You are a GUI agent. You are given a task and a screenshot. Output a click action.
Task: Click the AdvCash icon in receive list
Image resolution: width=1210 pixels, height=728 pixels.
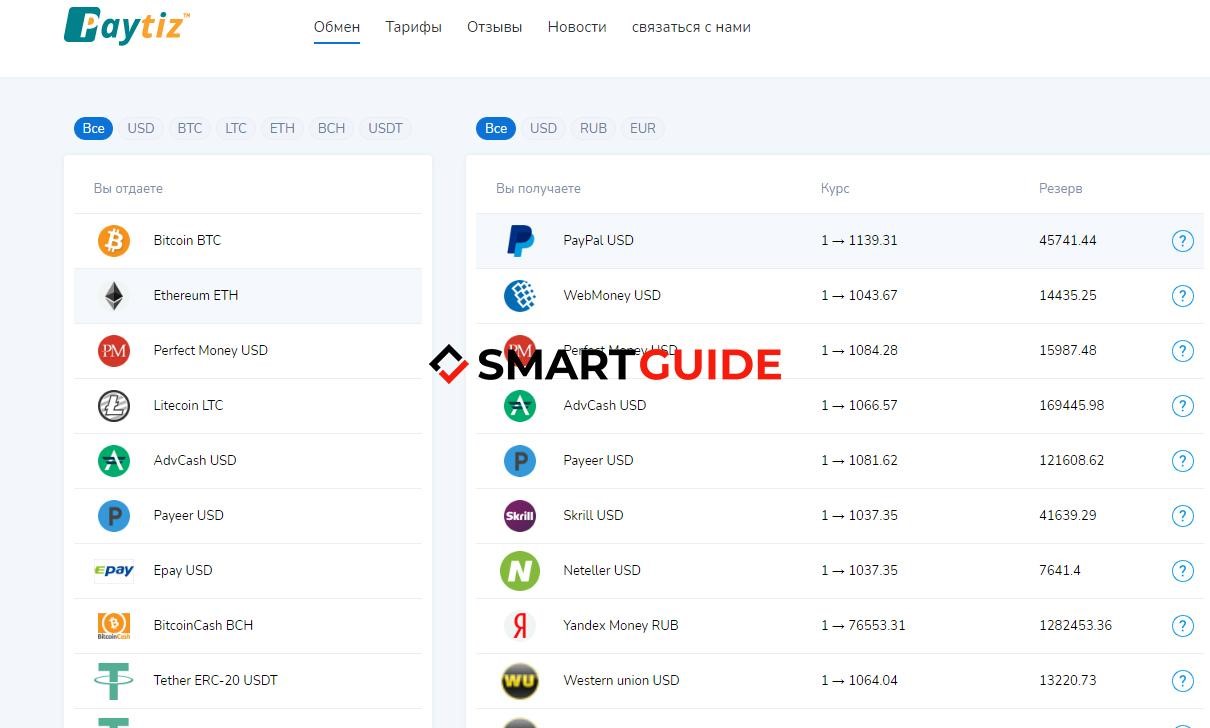click(520, 406)
